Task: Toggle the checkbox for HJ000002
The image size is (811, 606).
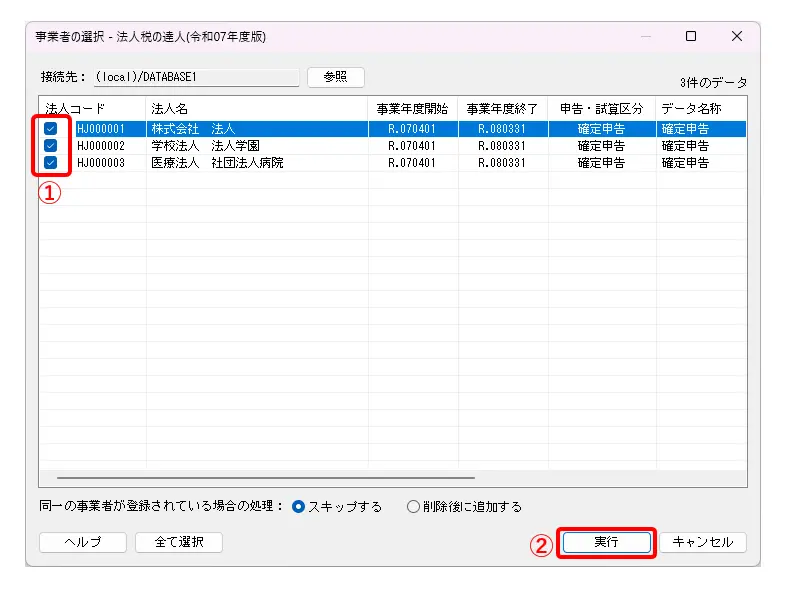Action: coord(50,146)
